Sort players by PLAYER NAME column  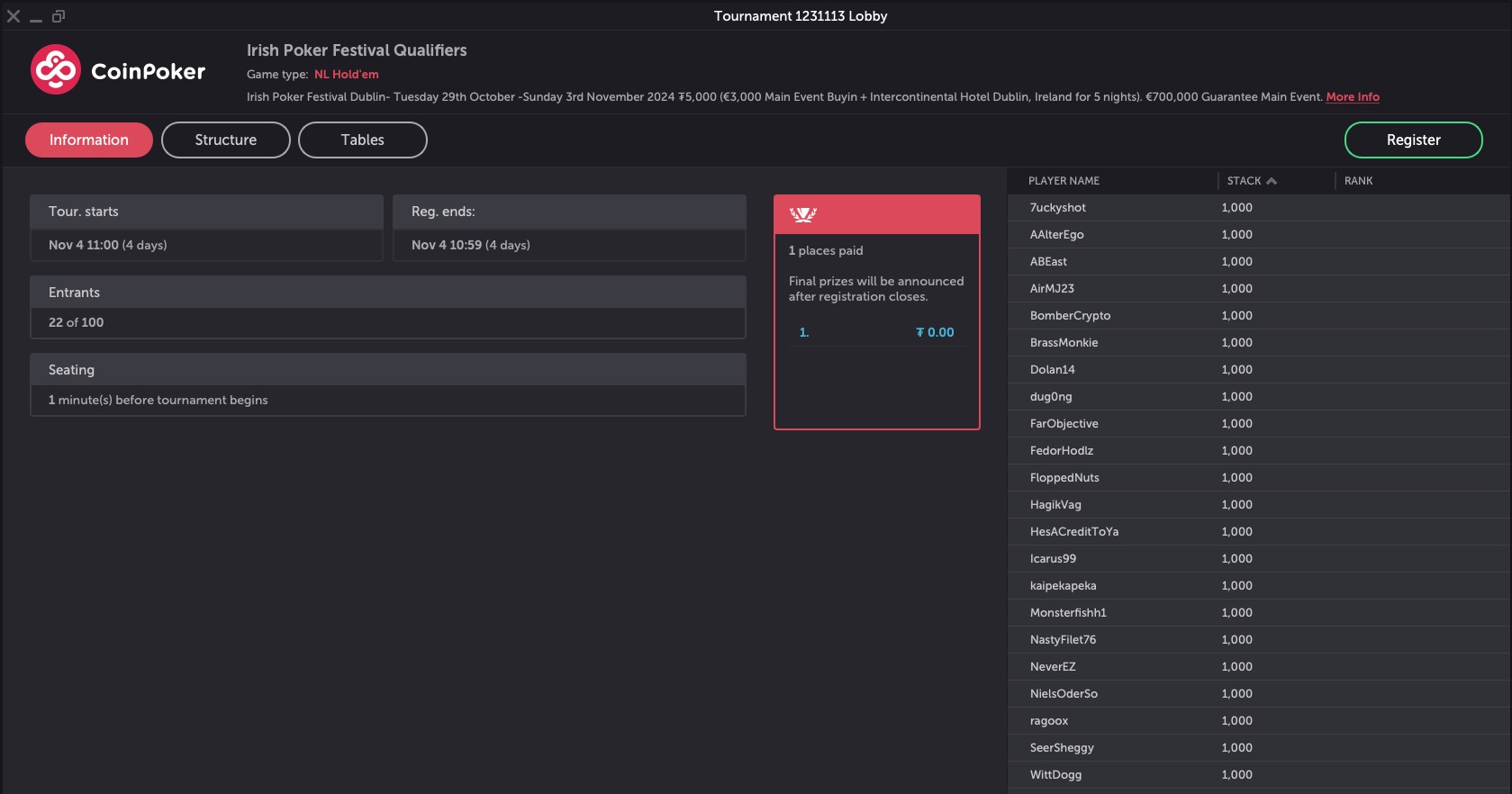(x=1064, y=181)
